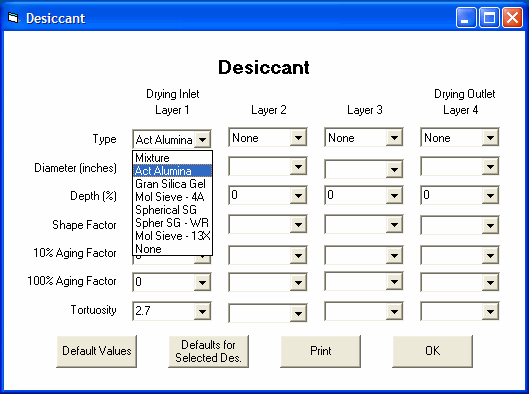Open Layer 1 Tortuosity dropdown showing 2.7
This screenshot has height=394, width=529.
coord(202,311)
